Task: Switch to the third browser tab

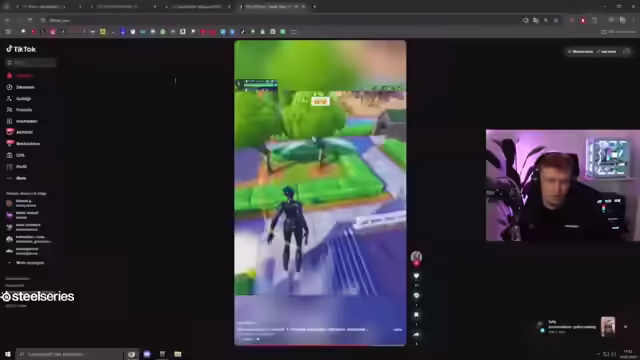Action: pyautogui.click(x=198, y=7)
